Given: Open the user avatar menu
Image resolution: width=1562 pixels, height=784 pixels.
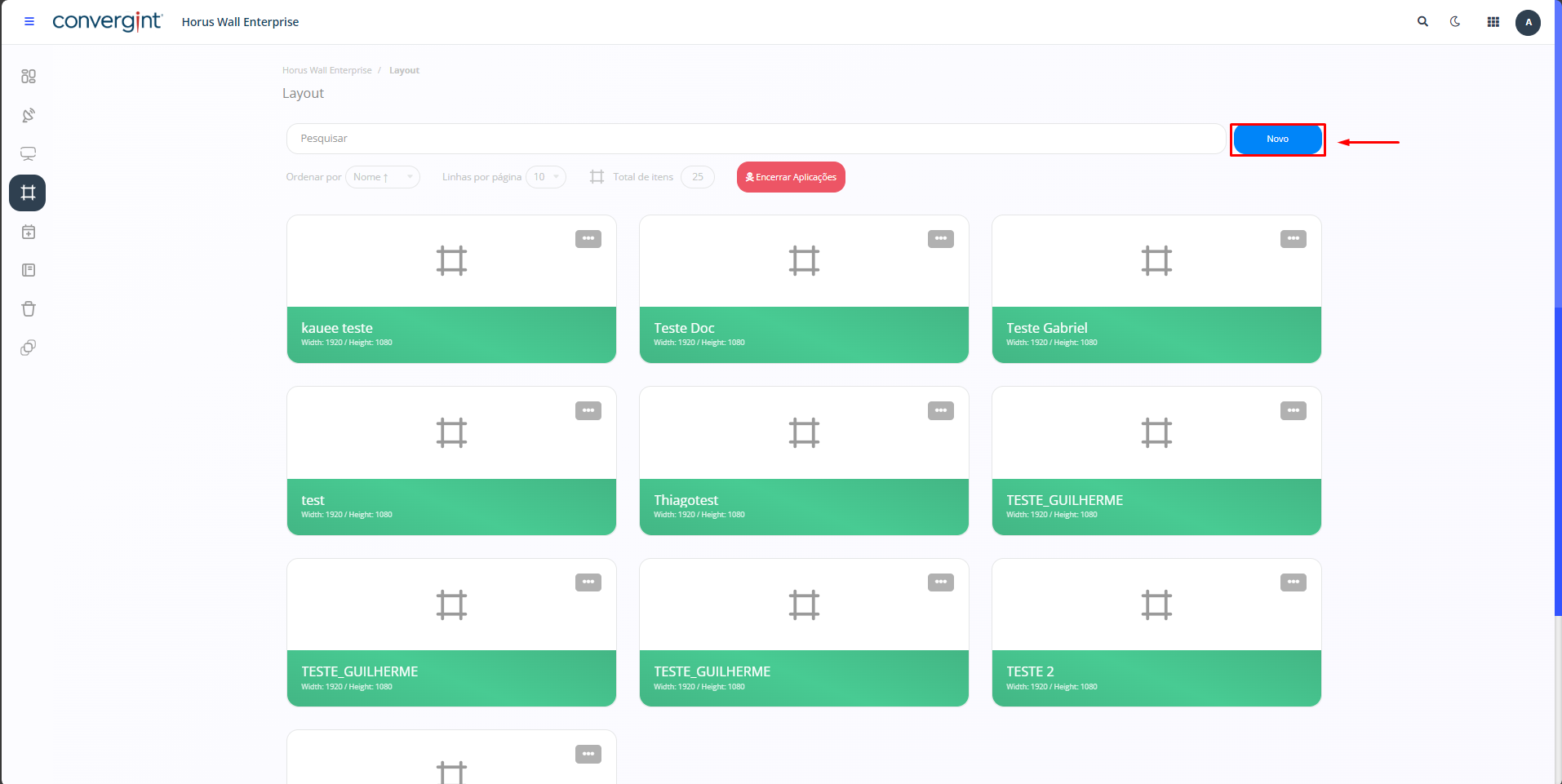Looking at the screenshot, I should pos(1528,23).
